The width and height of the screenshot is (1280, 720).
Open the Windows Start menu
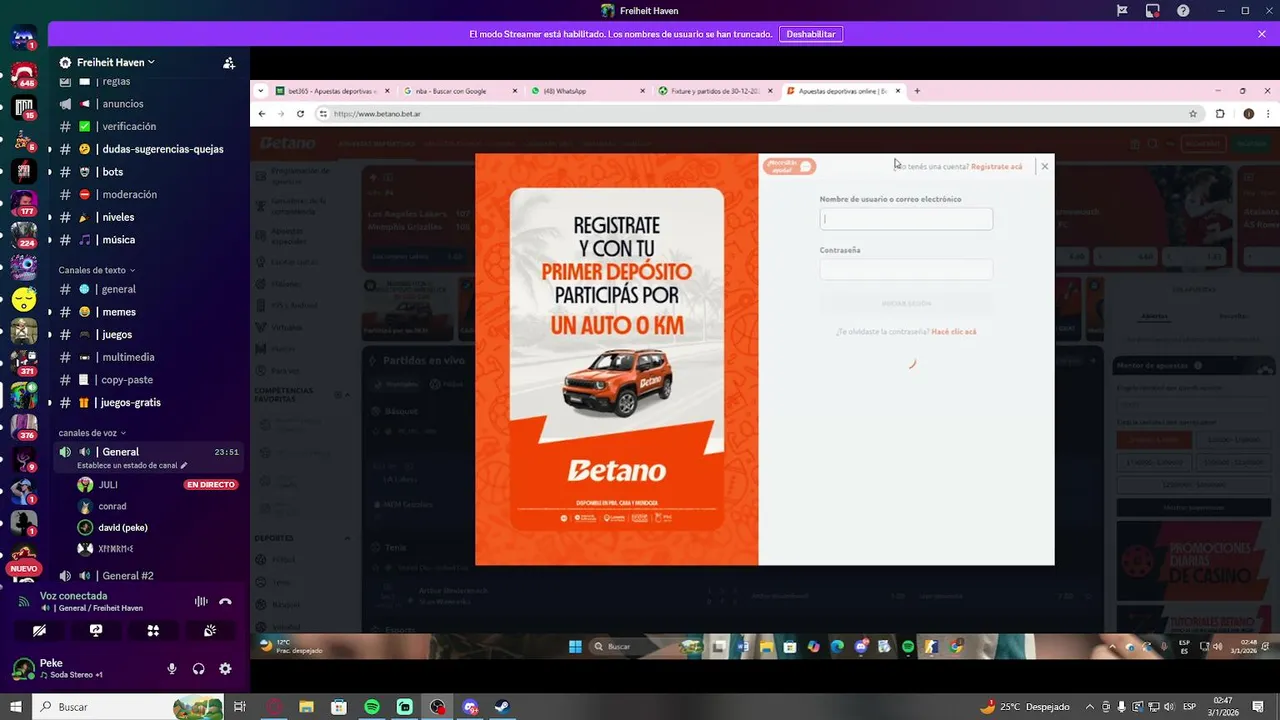16,707
